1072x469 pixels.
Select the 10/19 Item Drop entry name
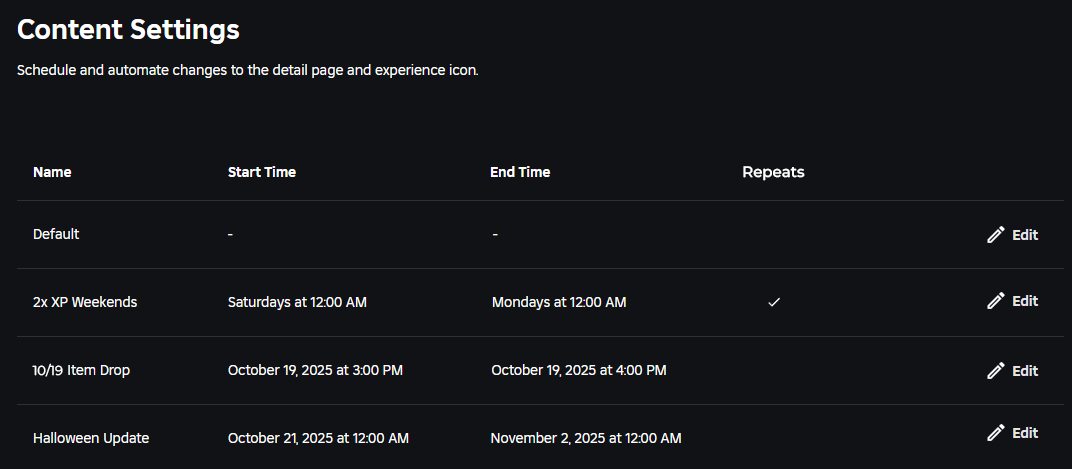(x=81, y=370)
